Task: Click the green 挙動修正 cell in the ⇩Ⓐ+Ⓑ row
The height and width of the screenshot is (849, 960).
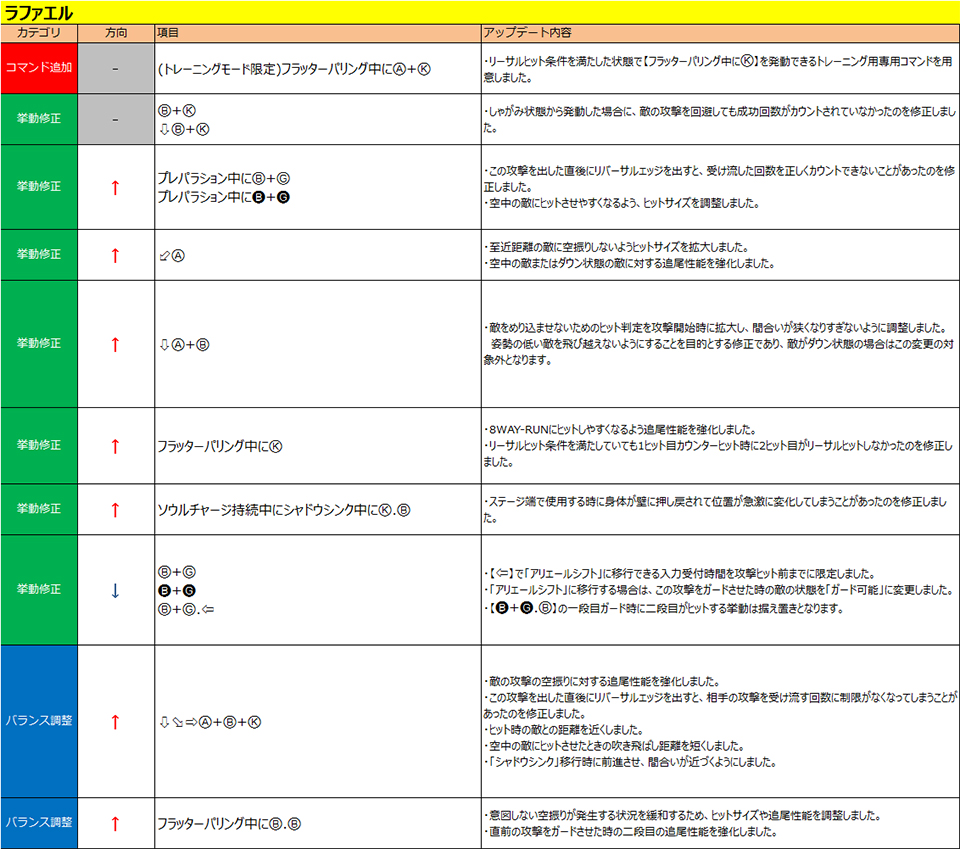Action: pos(39,344)
